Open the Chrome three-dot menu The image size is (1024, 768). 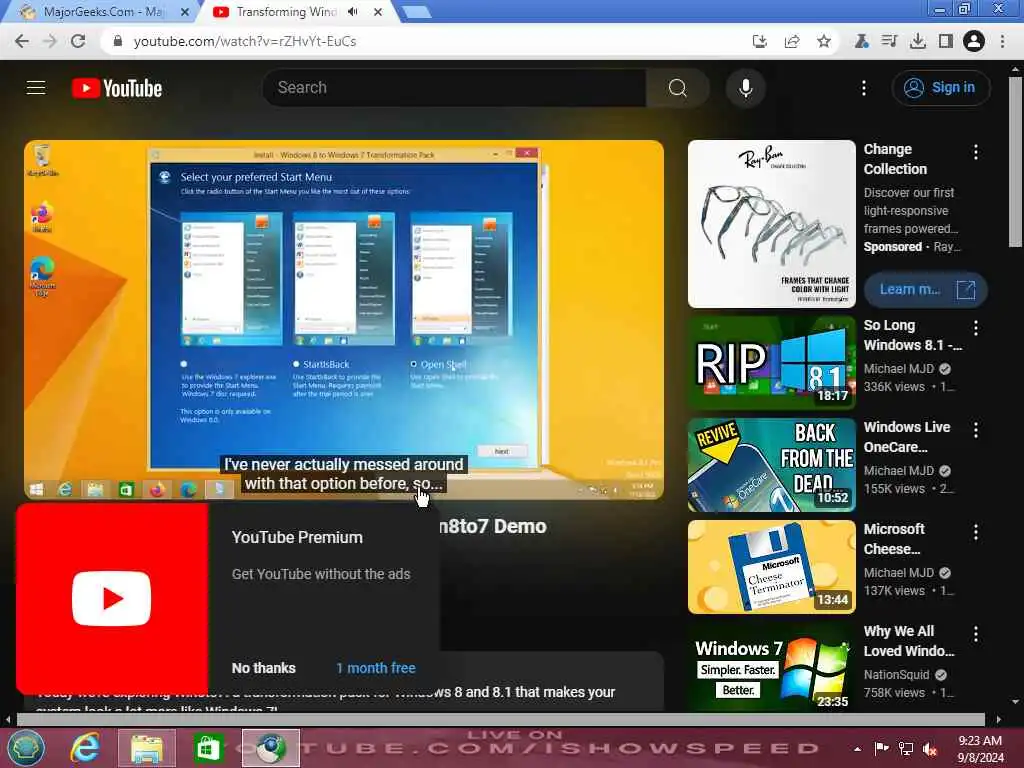tap(1002, 41)
